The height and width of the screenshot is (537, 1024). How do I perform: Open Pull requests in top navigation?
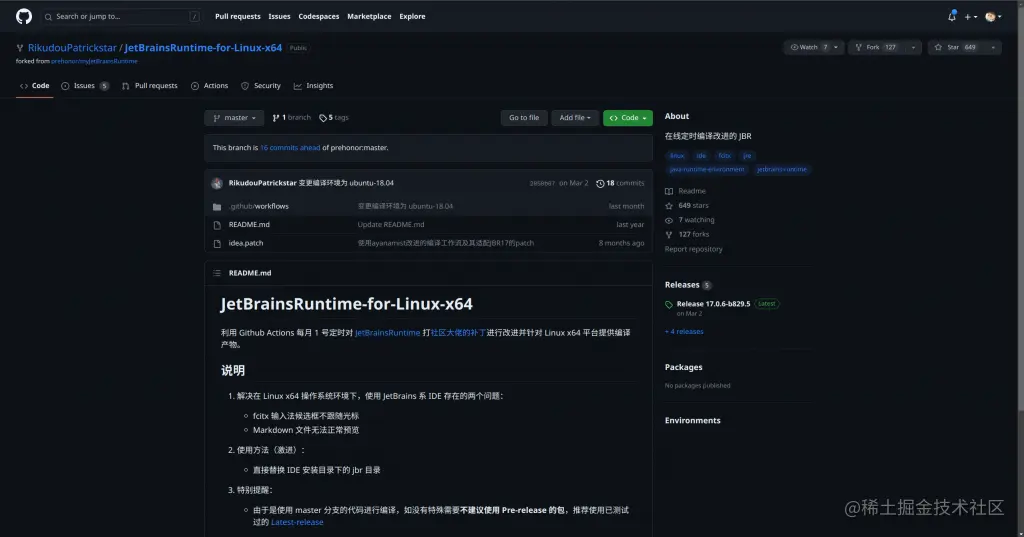(x=238, y=16)
